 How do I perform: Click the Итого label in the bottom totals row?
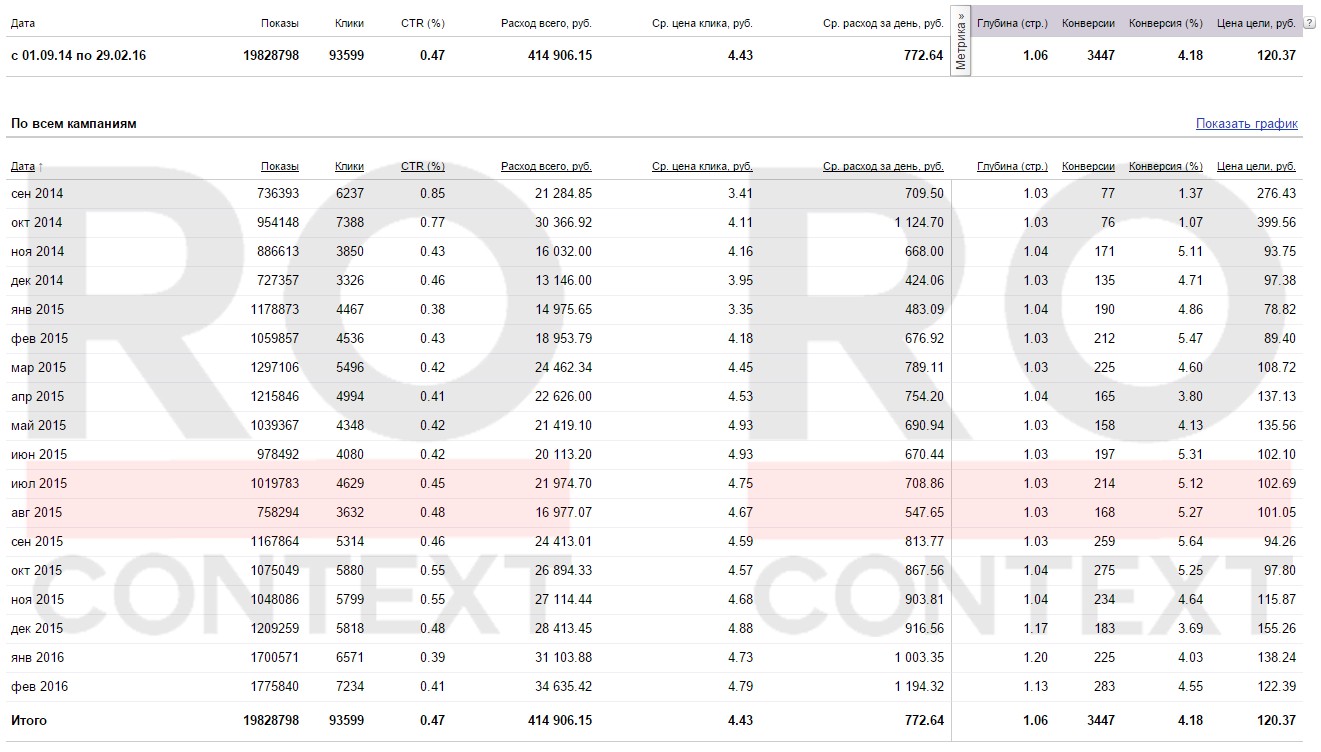pyautogui.click(x=29, y=720)
